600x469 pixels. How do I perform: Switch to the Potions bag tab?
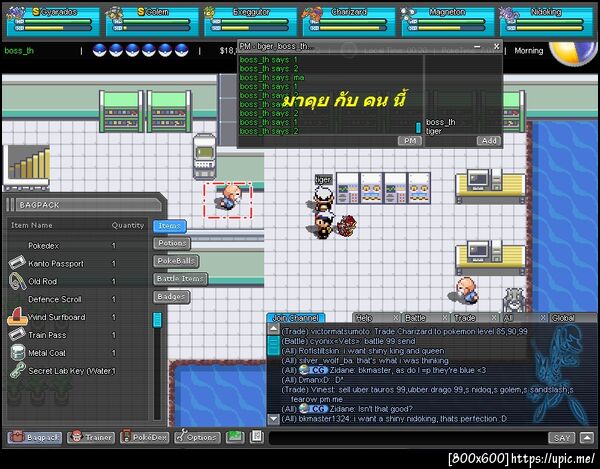tap(172, 243)
